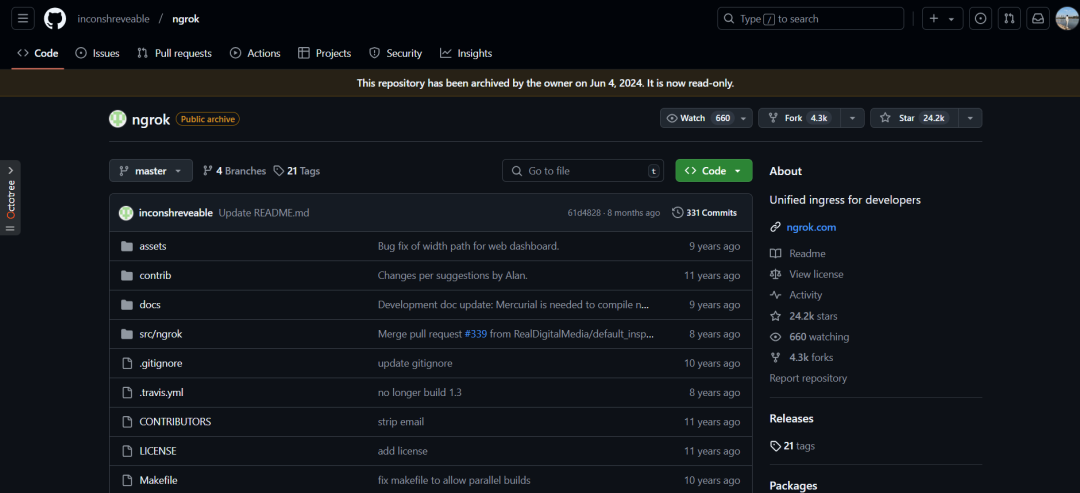
Task: Open the Watch notifications dropdown
Action: [x=706, y=118]
